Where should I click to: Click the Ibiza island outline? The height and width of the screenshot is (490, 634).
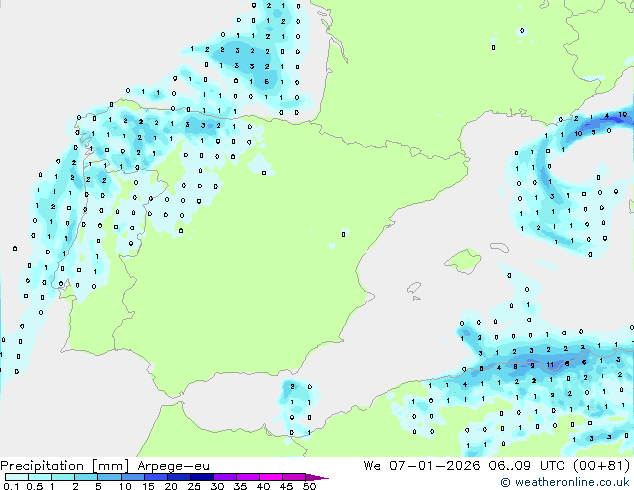tap(414, 288)
